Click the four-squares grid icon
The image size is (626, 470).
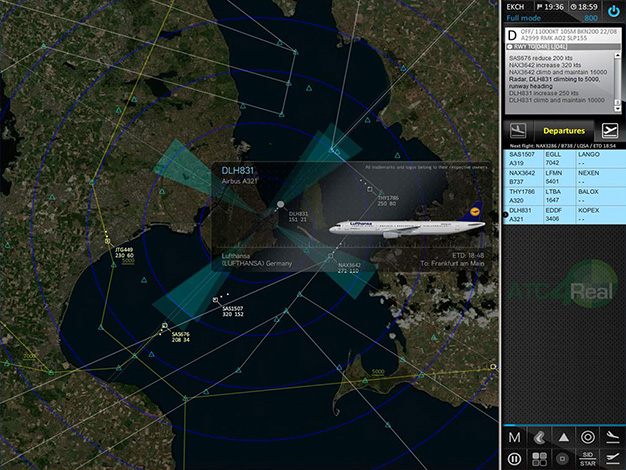538,459
